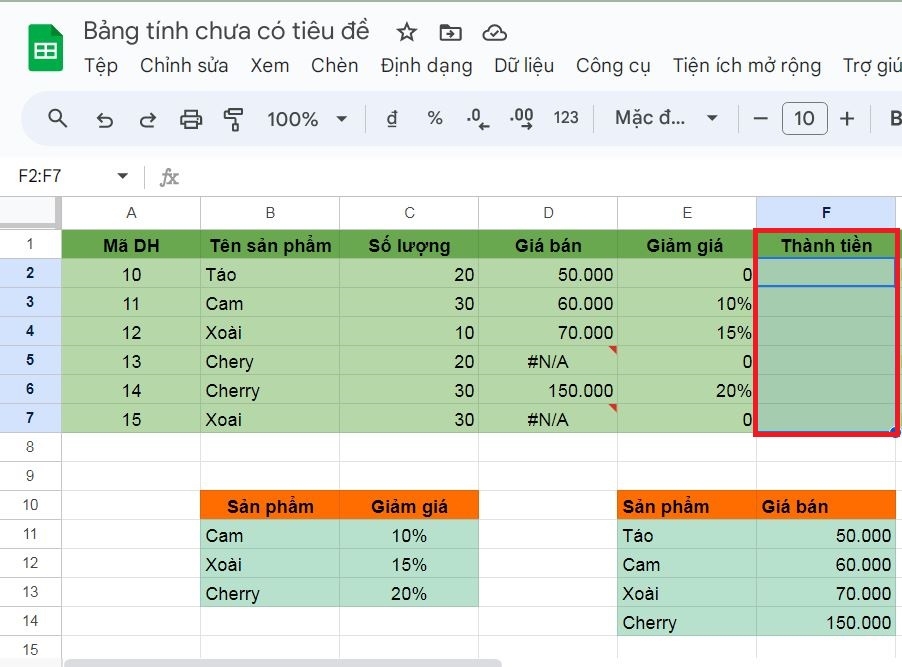Click the increase decimal places icon
Image resolution: width=902 pixels, height=667 pixels.
pyautogui.click(x=521, y=119)
